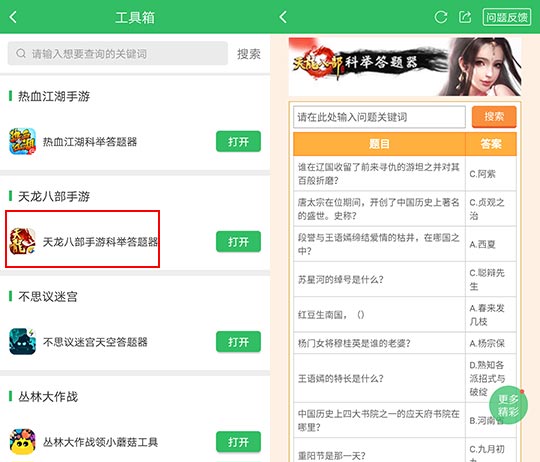The height and width of the screenshot is (462, 540).
Task: Select answer C.阿紫
Action: coord(482,174)
